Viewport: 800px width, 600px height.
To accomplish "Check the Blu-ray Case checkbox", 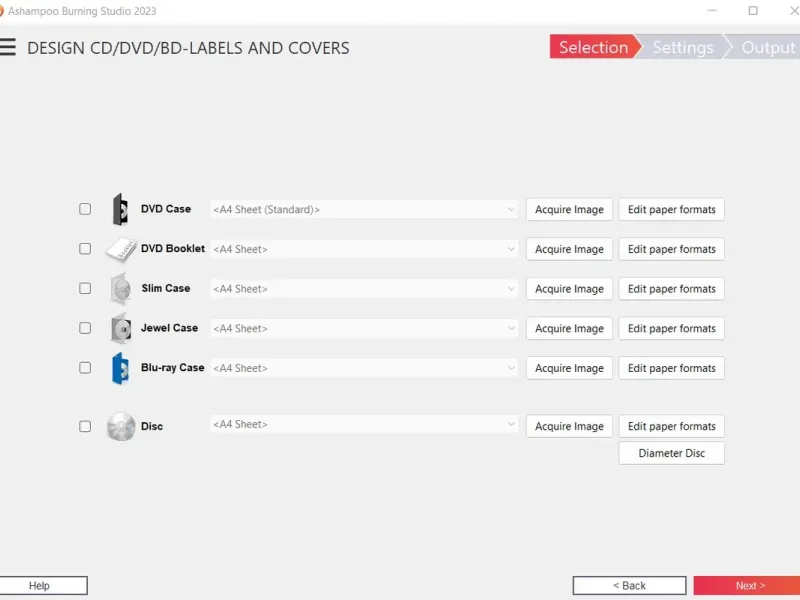I will tap(85, 368).
